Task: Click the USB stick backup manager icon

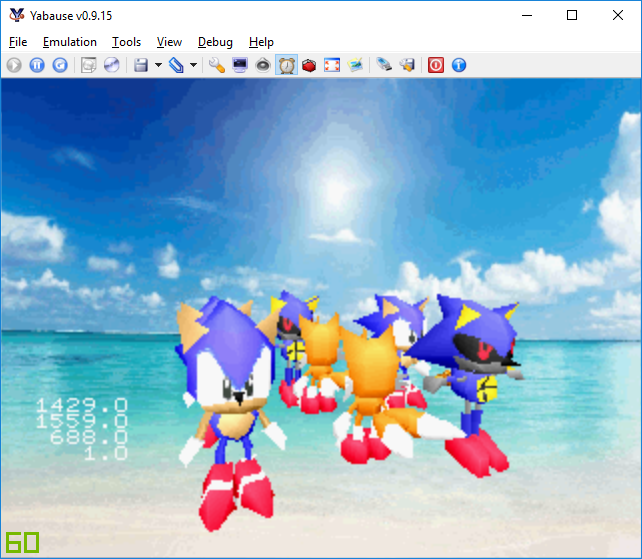Action: pyautogui.click(x=384, y=65)
